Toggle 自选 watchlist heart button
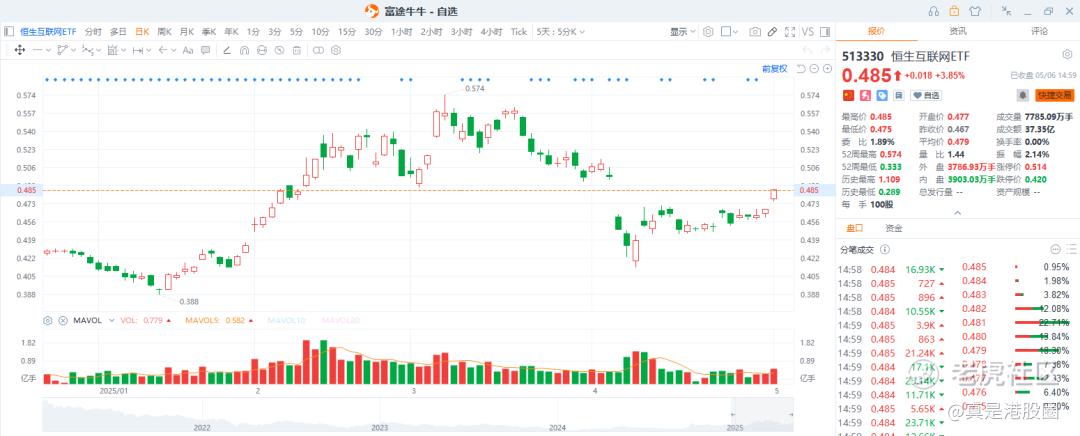1080x436 pixels. 928,95
